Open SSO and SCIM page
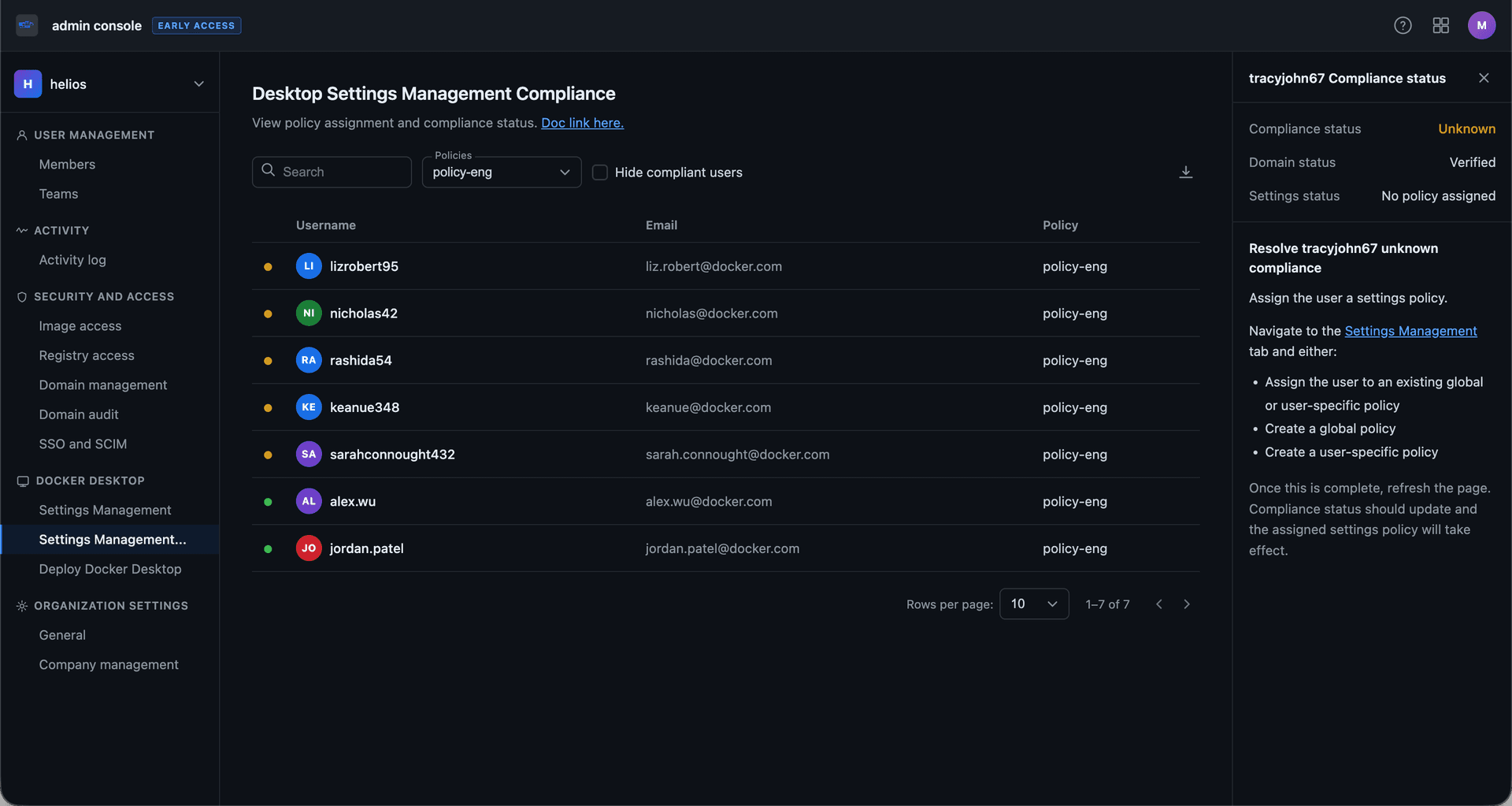 (x=83, y=444)
